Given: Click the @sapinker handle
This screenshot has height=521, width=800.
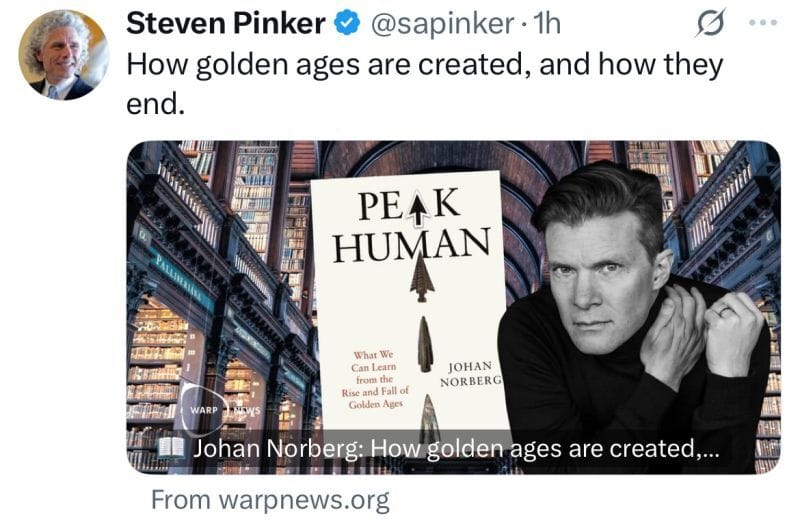Looking at the screenshot, I should point(442,24).
